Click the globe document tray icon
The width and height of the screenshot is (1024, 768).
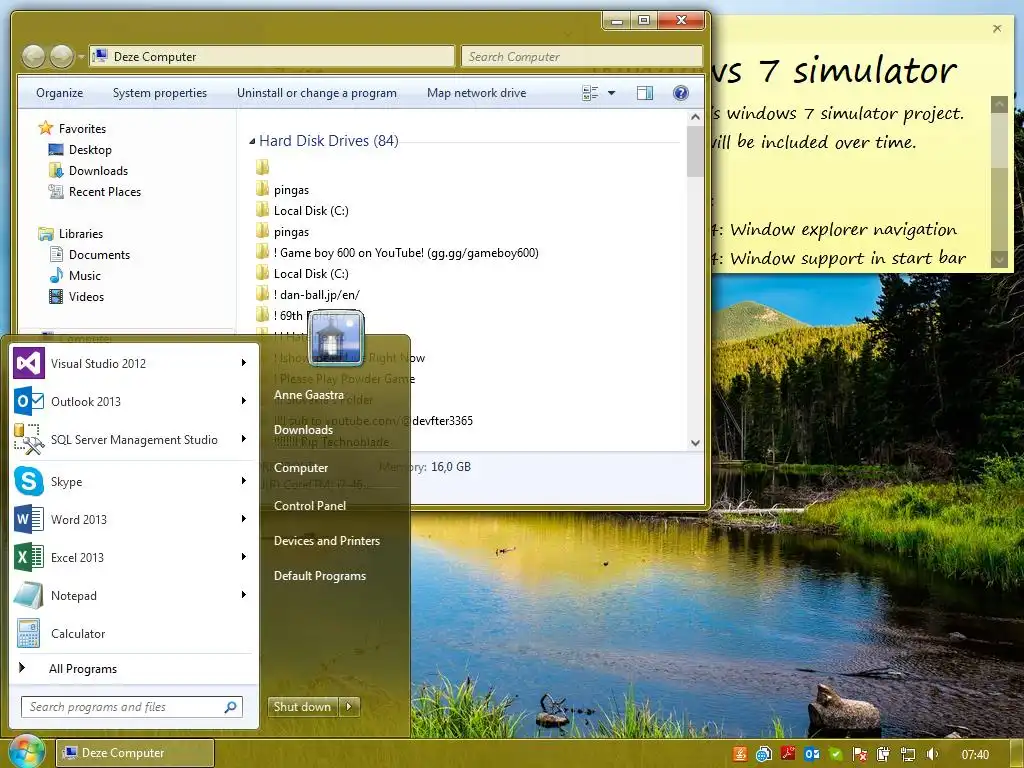pyautogui.click(x=764, y=754)
